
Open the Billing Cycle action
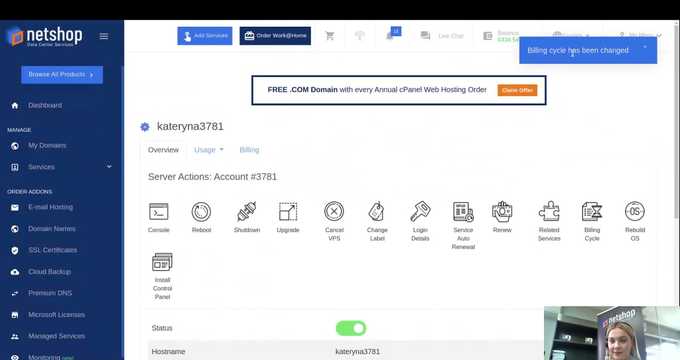[592, 221]
